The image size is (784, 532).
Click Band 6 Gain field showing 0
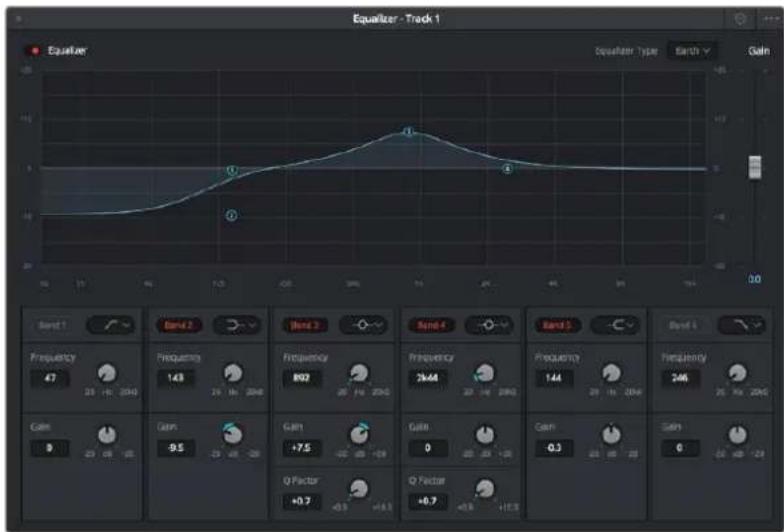(x=680, y=448)
